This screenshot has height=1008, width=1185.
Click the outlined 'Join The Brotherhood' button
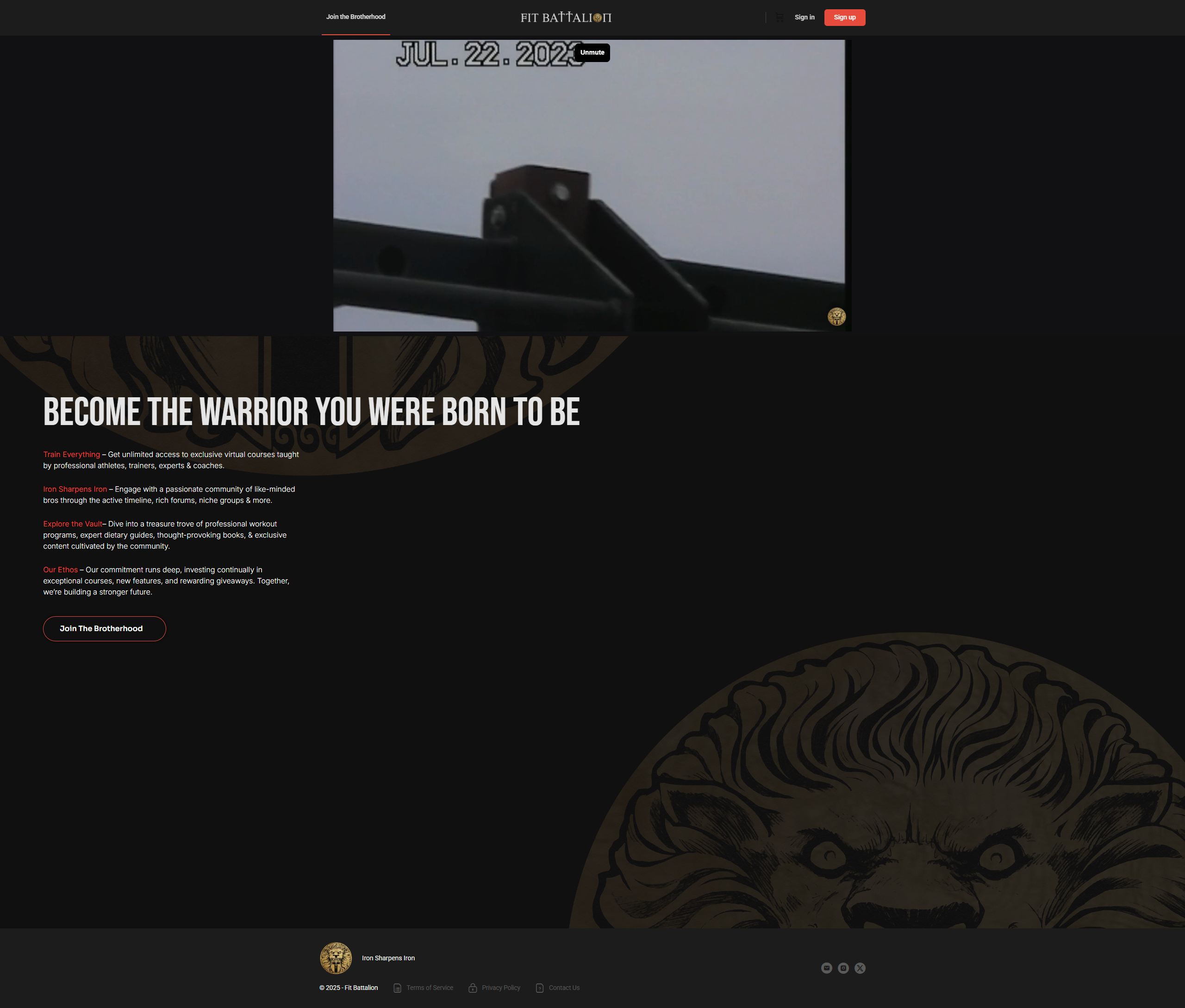[x=105, y=629]
